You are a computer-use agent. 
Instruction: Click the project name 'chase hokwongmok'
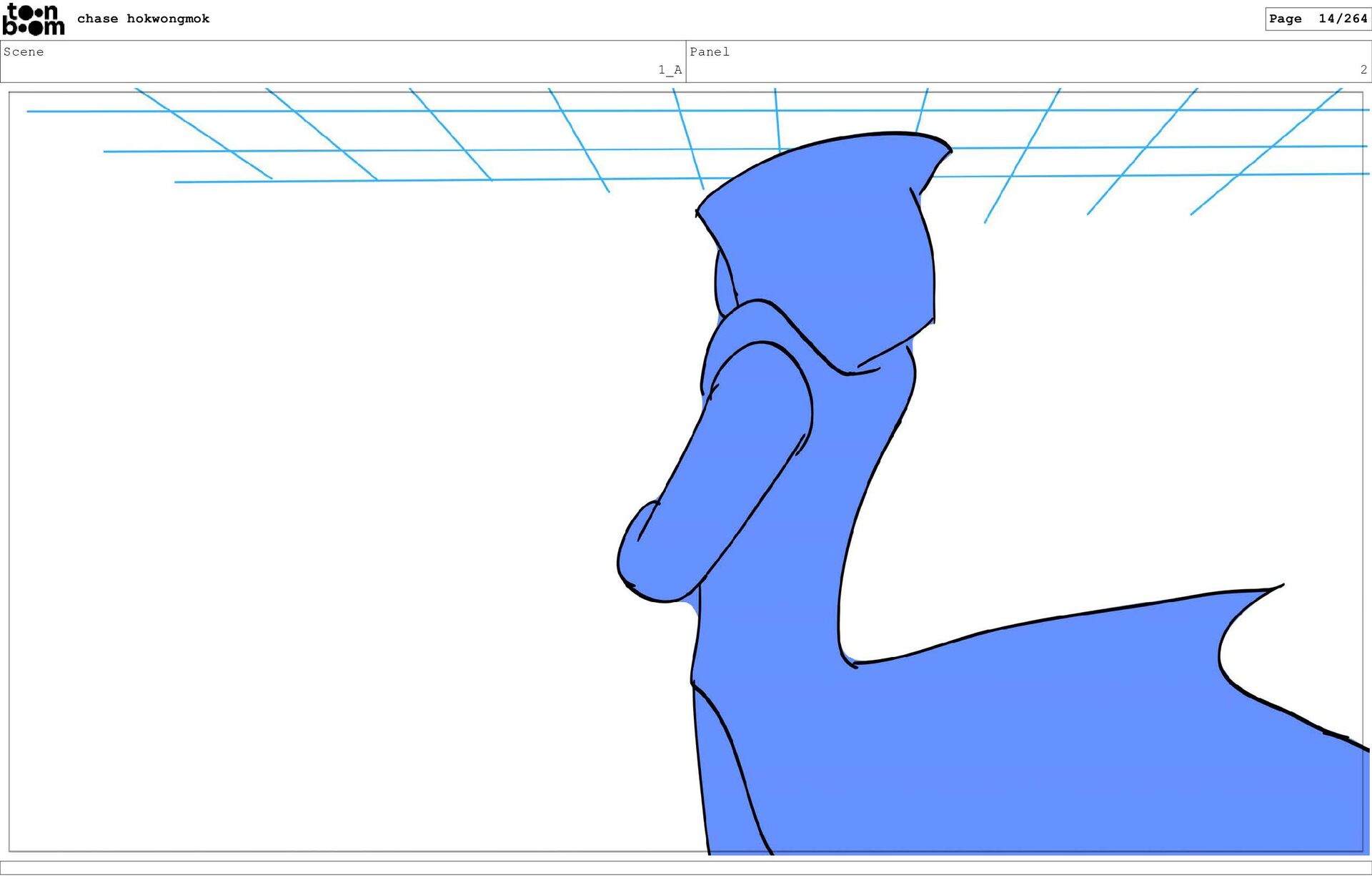(143, 19)
